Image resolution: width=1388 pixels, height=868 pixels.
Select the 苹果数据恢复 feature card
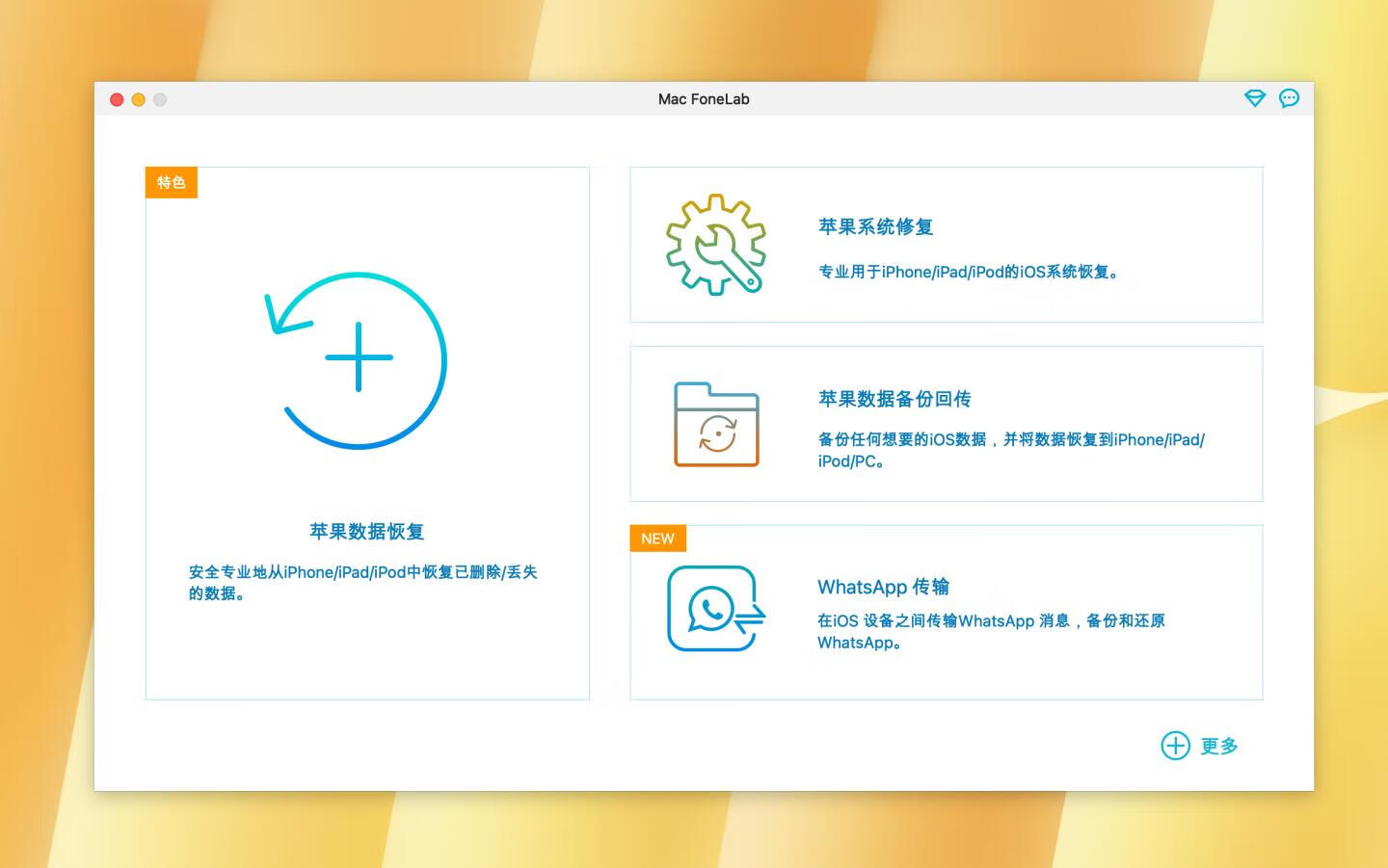coord(367,432)
